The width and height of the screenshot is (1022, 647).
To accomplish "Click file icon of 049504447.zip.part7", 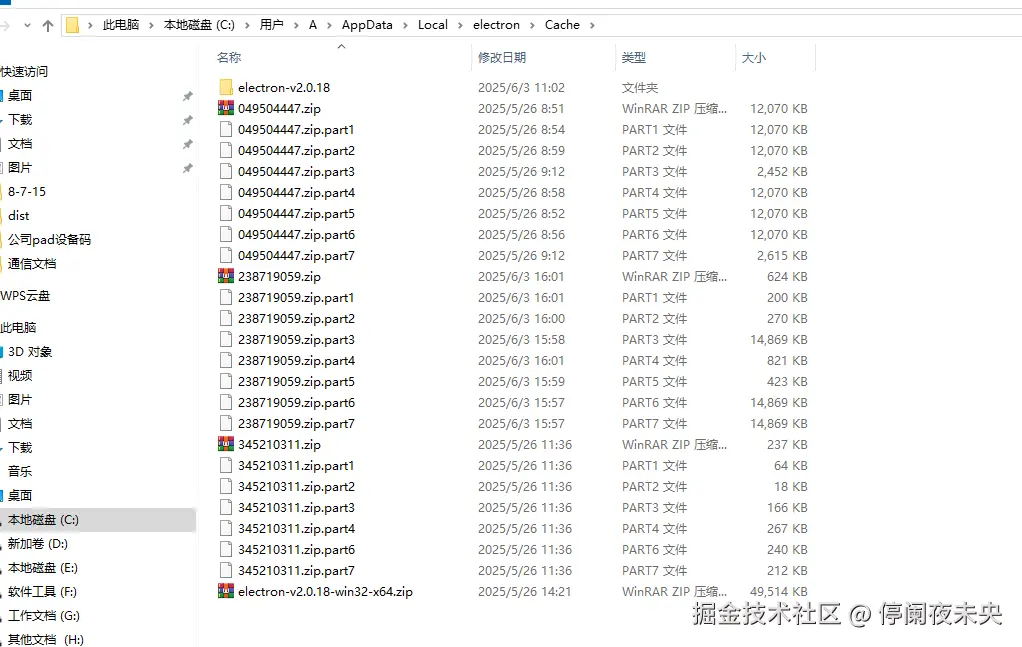I will [x=226, y=255].
